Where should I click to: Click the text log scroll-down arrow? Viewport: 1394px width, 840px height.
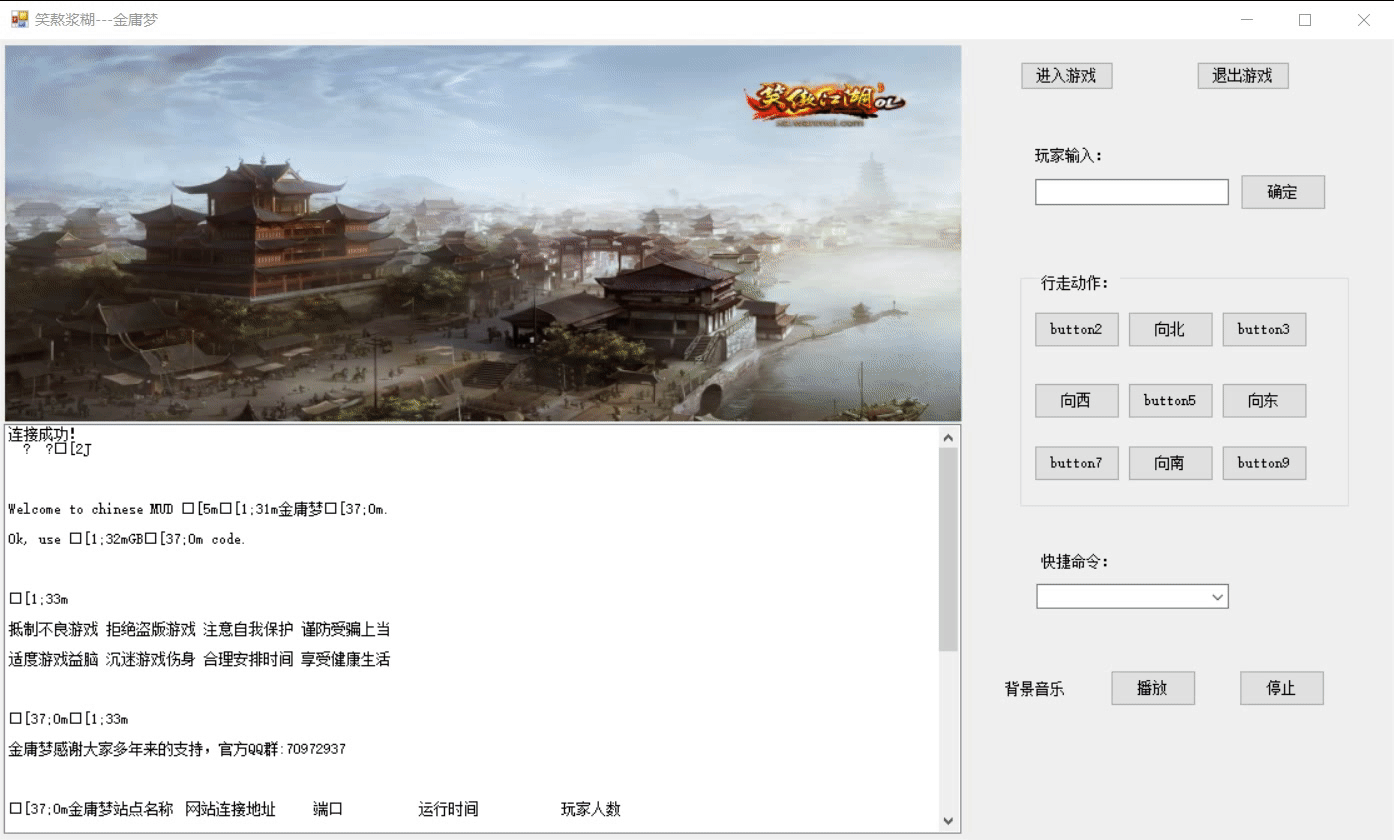click(948, 821)
